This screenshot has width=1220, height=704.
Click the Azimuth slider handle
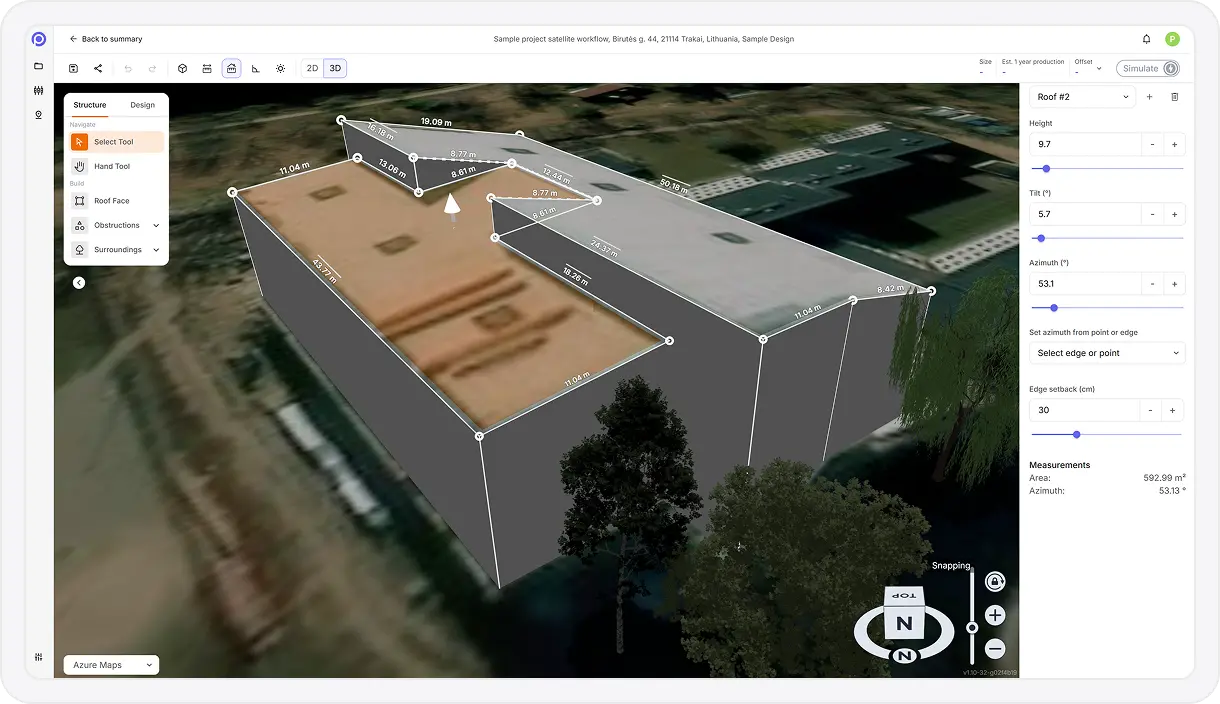1054,308
